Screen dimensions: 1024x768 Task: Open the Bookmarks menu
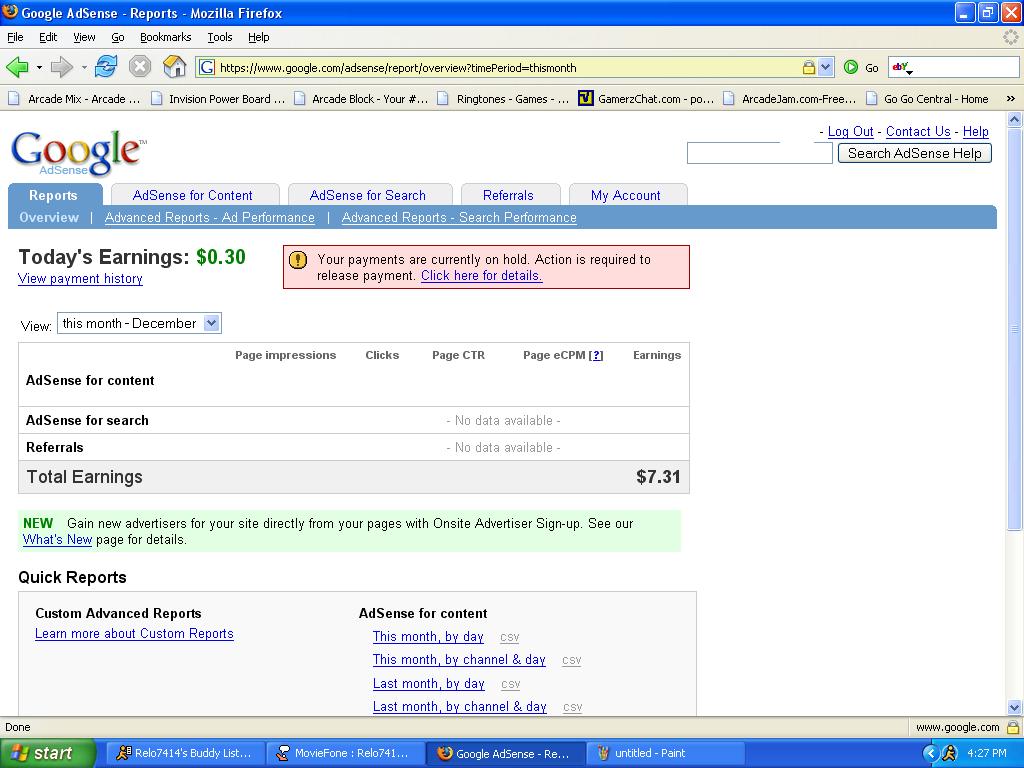(165, 37)
